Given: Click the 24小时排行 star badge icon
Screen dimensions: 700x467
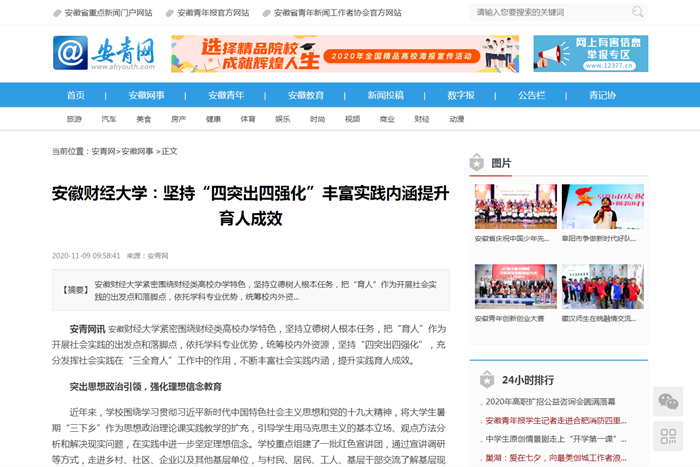Looking at the screenshot, I should pos(487,380).
